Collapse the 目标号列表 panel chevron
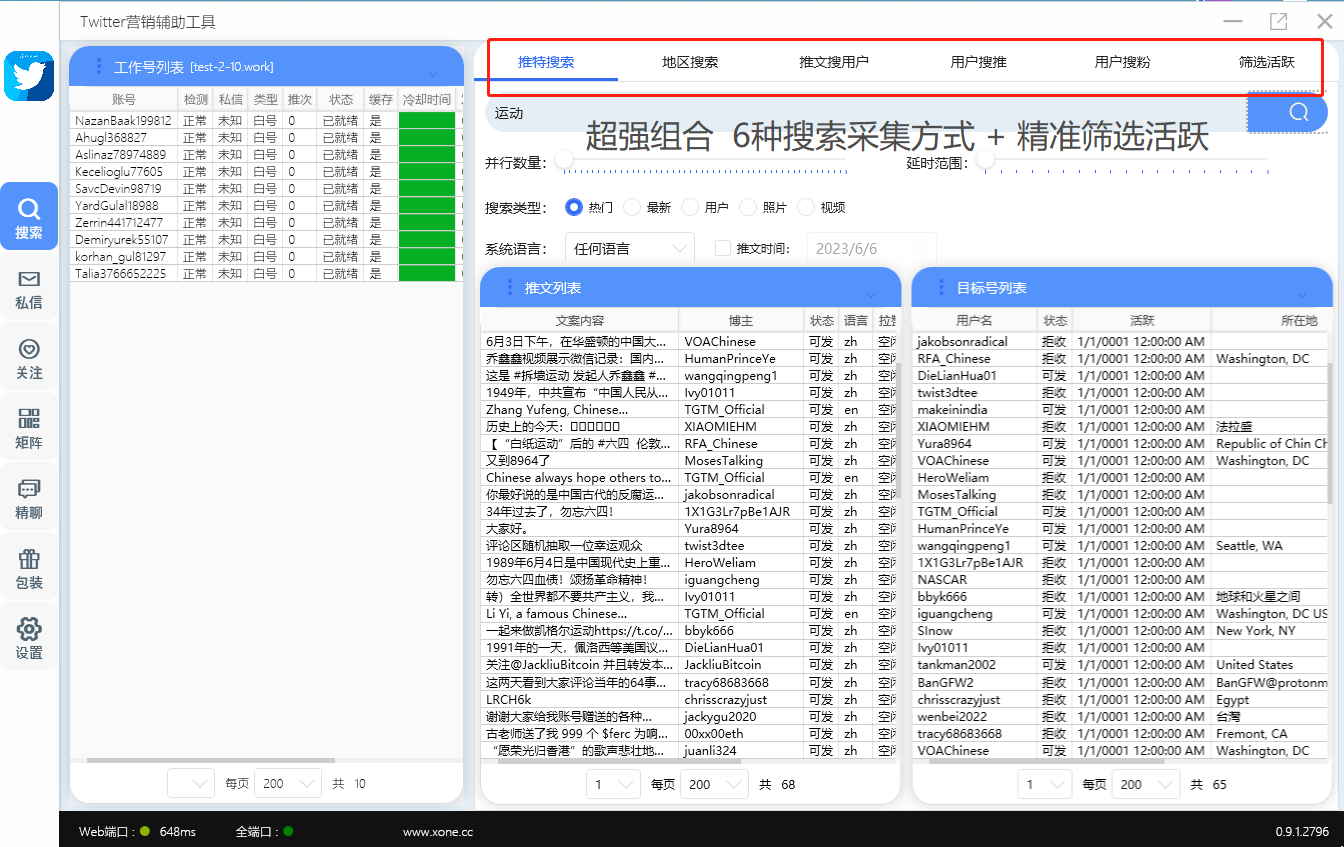The width and height of the screenshot is (1344, 847). pos(1302,295)
